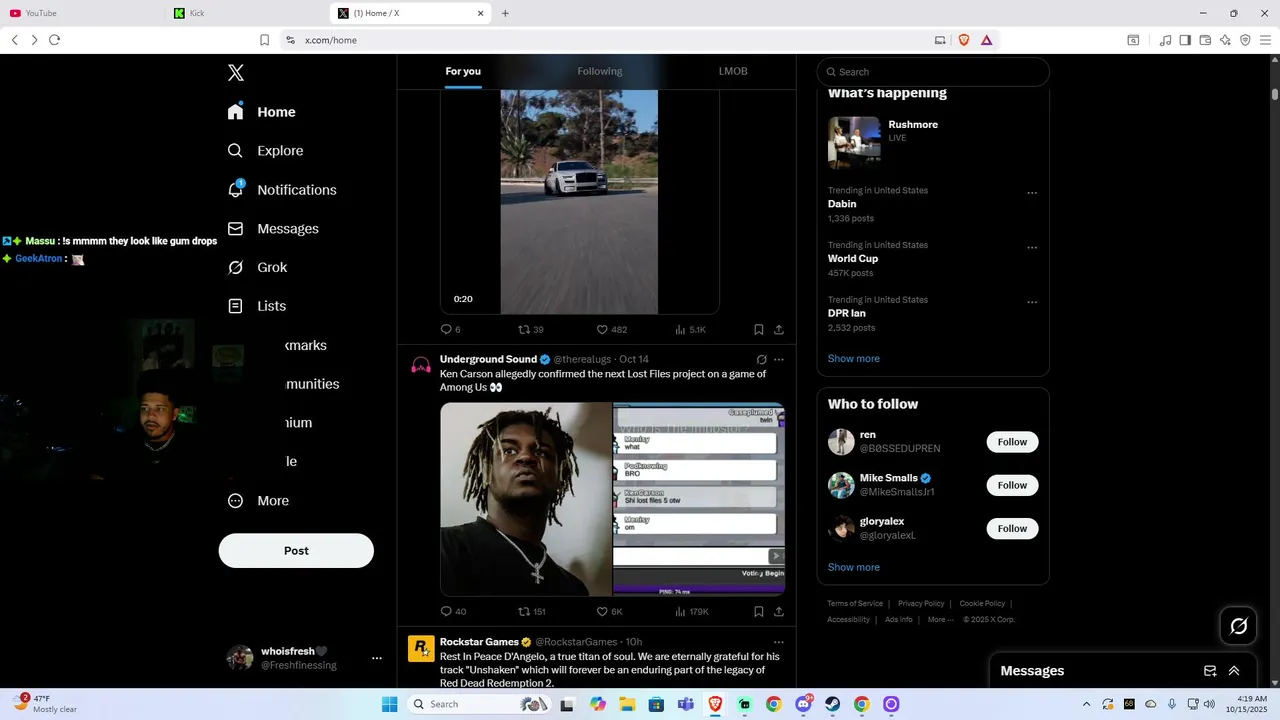Play the car video with 0:20 duration
The height and width of the screenshot is (720, 1280).
(x=579, y=202)
